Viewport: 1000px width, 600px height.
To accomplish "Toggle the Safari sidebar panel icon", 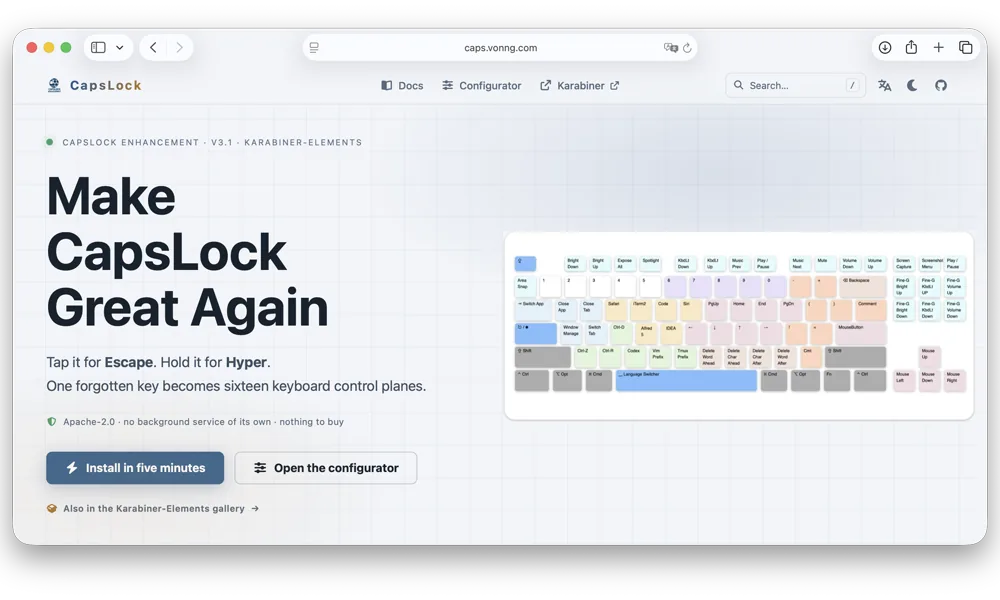I will click(98, 47).
